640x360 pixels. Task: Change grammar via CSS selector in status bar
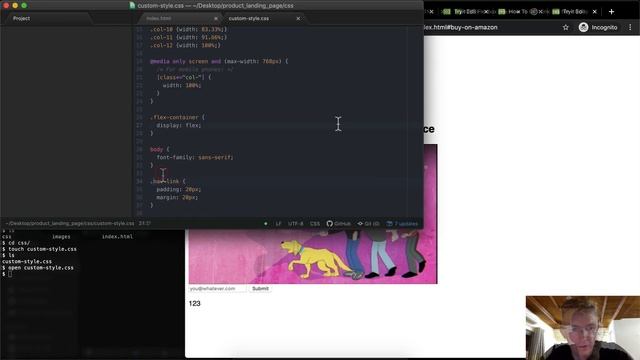point(315,224)
